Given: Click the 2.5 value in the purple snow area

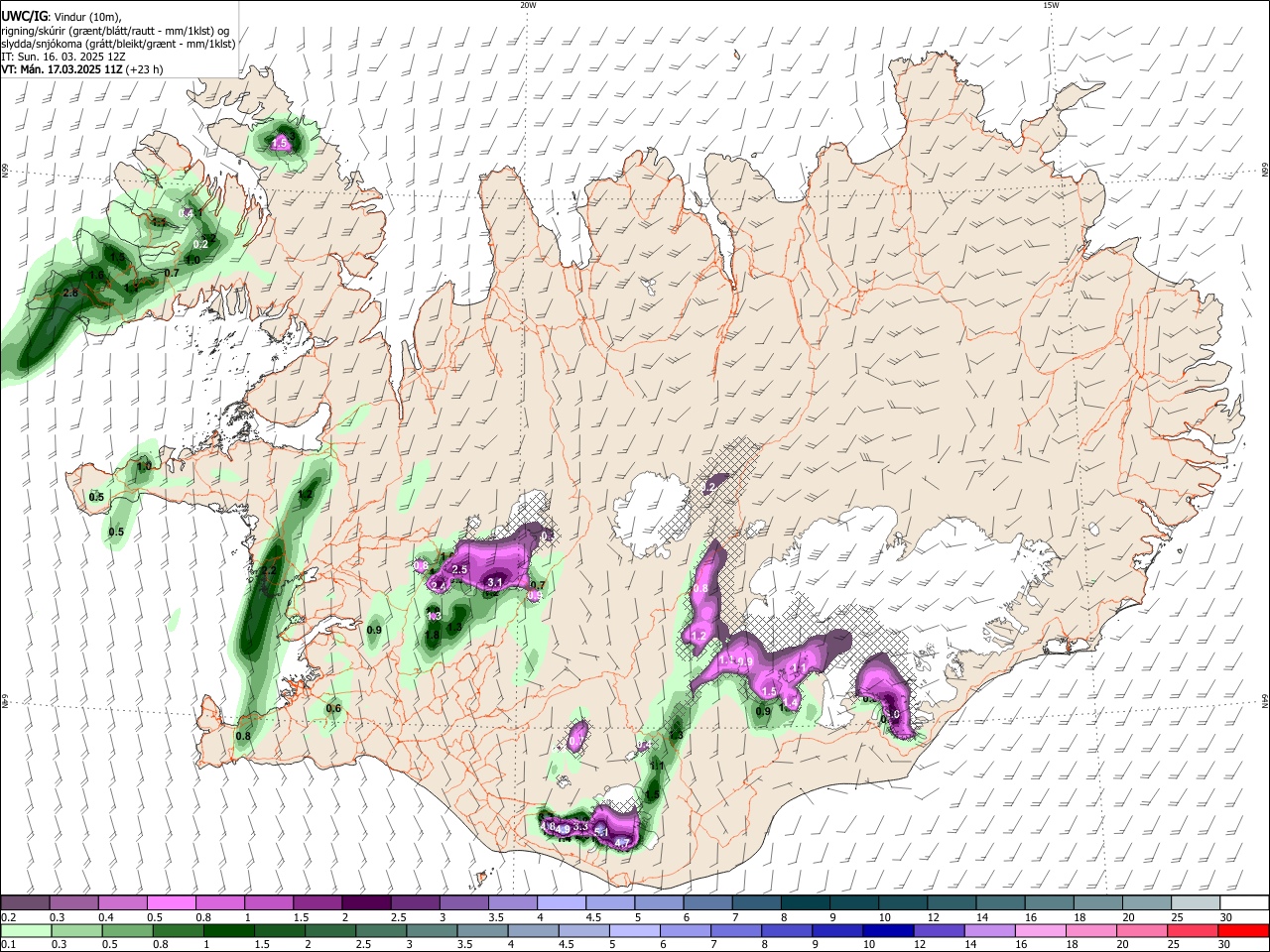Looking at the screenshot, I should pos(459,570).
